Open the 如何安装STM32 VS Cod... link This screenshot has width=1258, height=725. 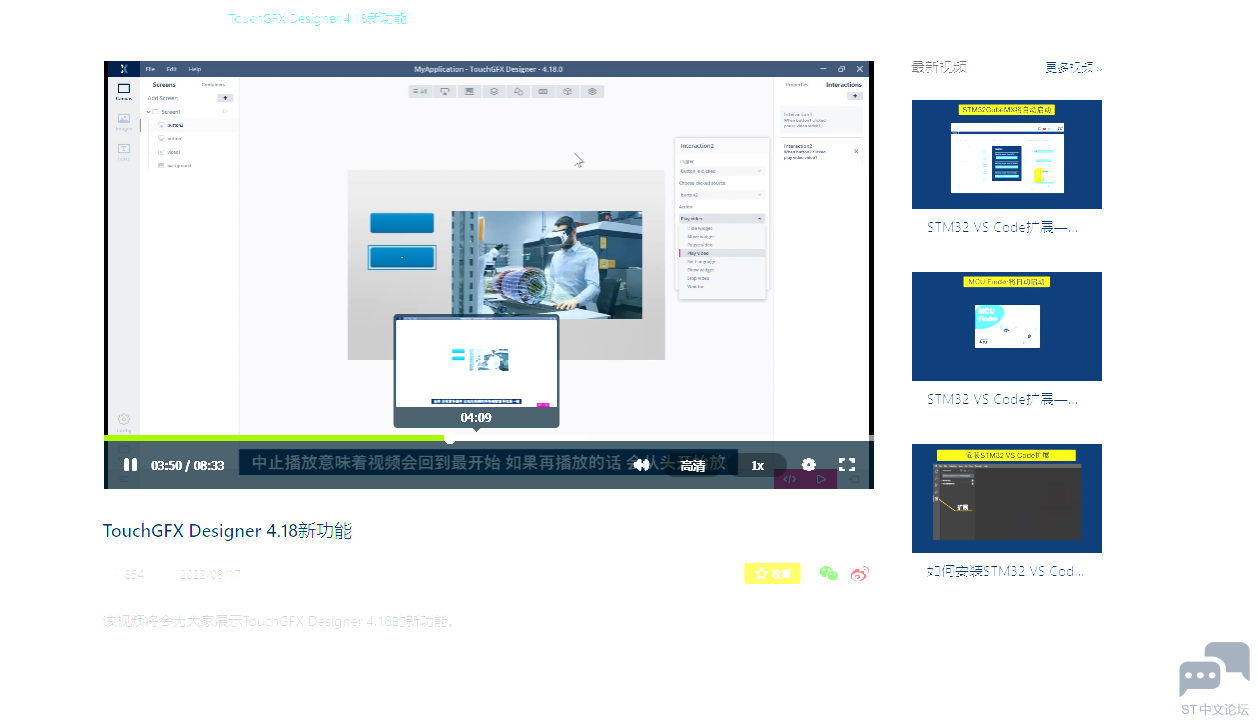[1005, 571]
